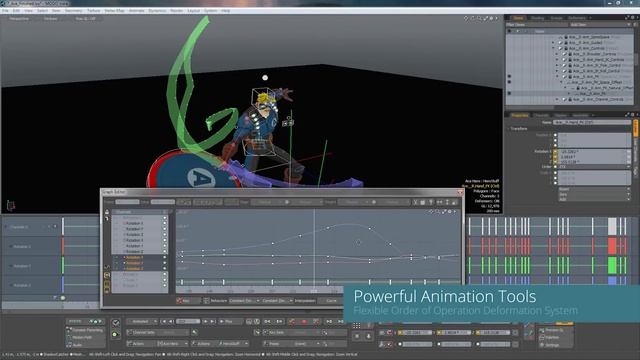
Task: Click the Rotation X value field
Action: coord(593,151)
